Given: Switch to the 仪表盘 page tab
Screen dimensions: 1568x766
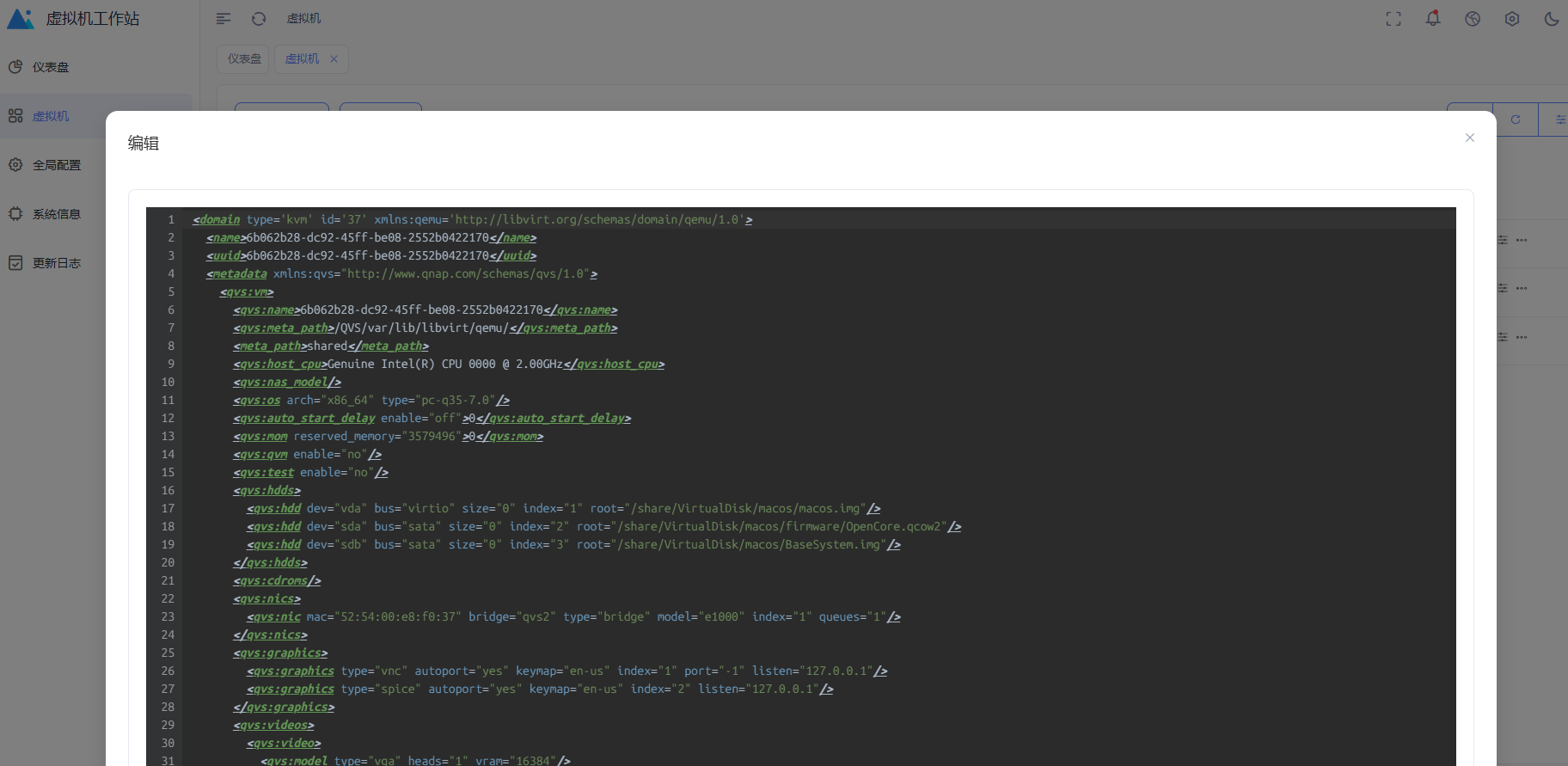Looking at the screenshot, I should tap(244, 59).
